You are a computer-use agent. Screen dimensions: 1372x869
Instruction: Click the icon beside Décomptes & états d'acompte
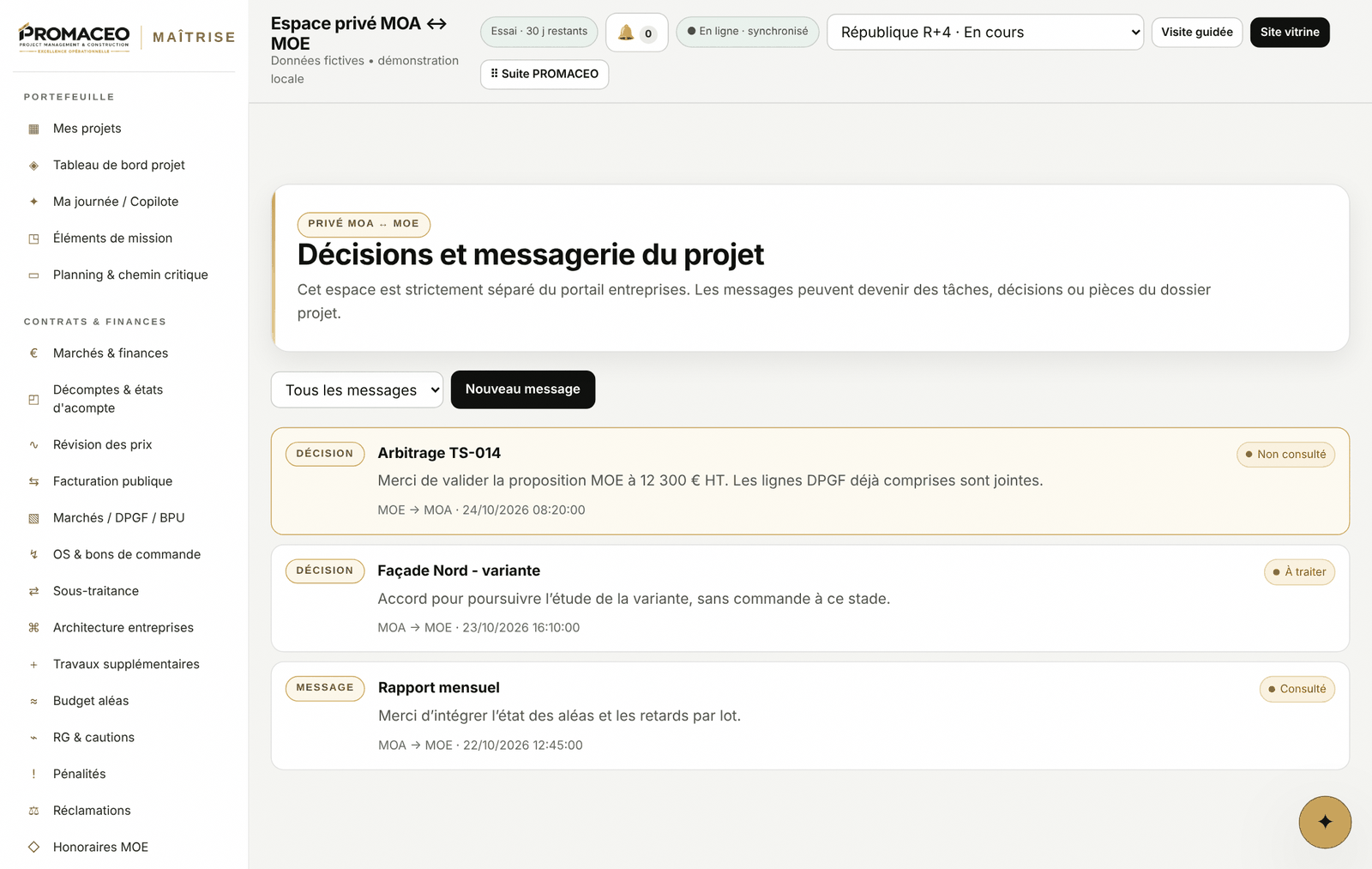[x=33, y=399]
